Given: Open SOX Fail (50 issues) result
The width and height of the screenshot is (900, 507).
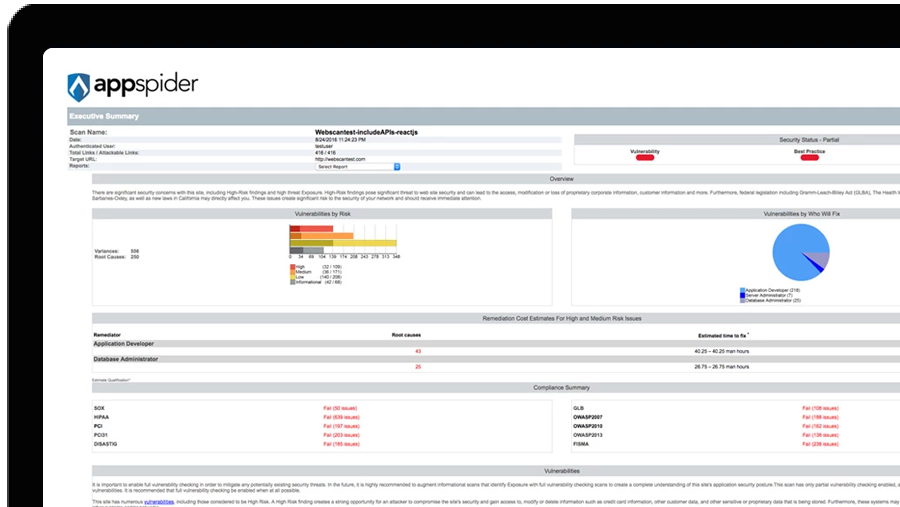Looking at the screenshot, I should pyautogui.click(x=340, y=408).
